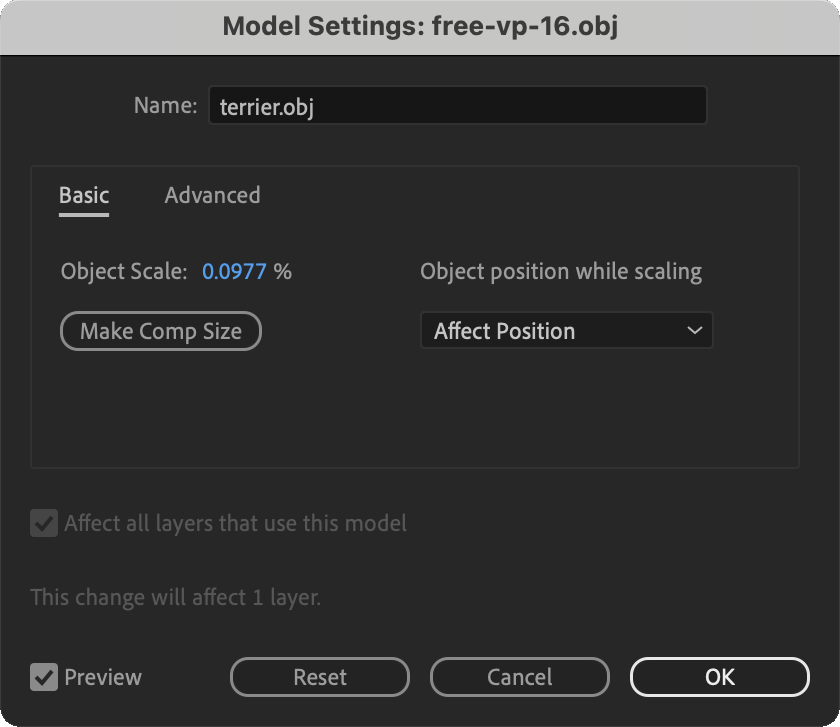The width and height of the screenshot is (840, 727).
Task: Click the This change will affect 1 layer note
Action: (x=176, y=597)
